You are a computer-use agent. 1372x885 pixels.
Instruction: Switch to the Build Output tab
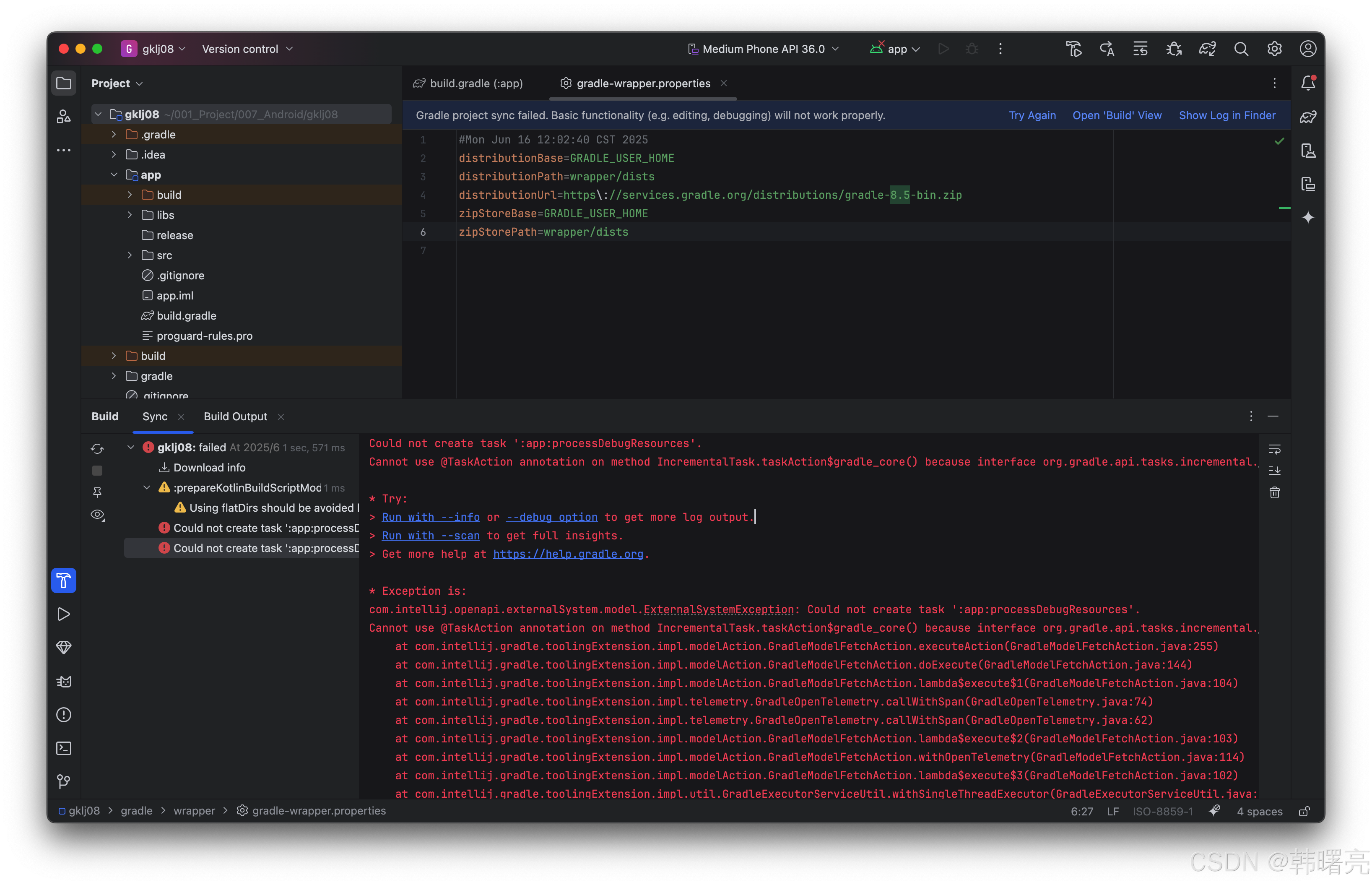point(236,416)
